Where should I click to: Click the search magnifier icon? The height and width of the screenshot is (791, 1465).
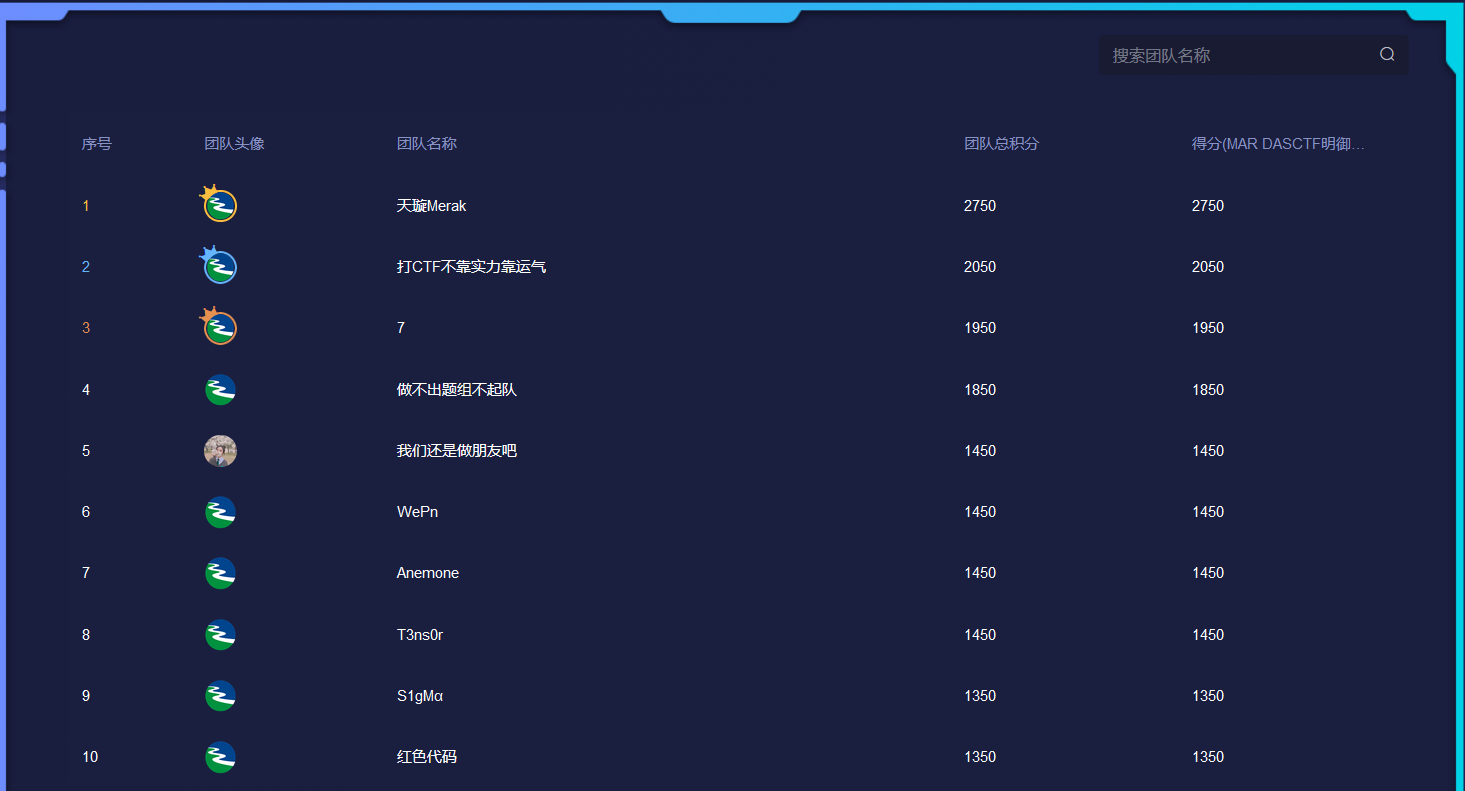(1386, 54)
